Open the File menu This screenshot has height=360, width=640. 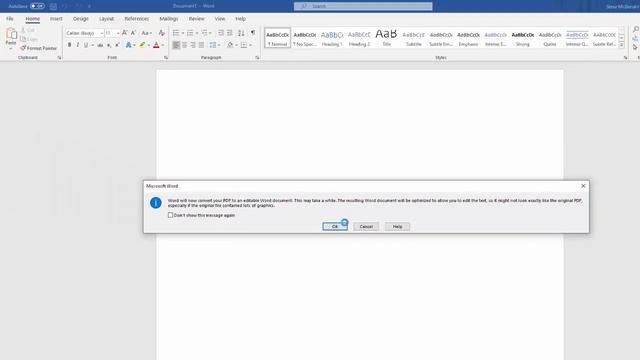point(10,19)
